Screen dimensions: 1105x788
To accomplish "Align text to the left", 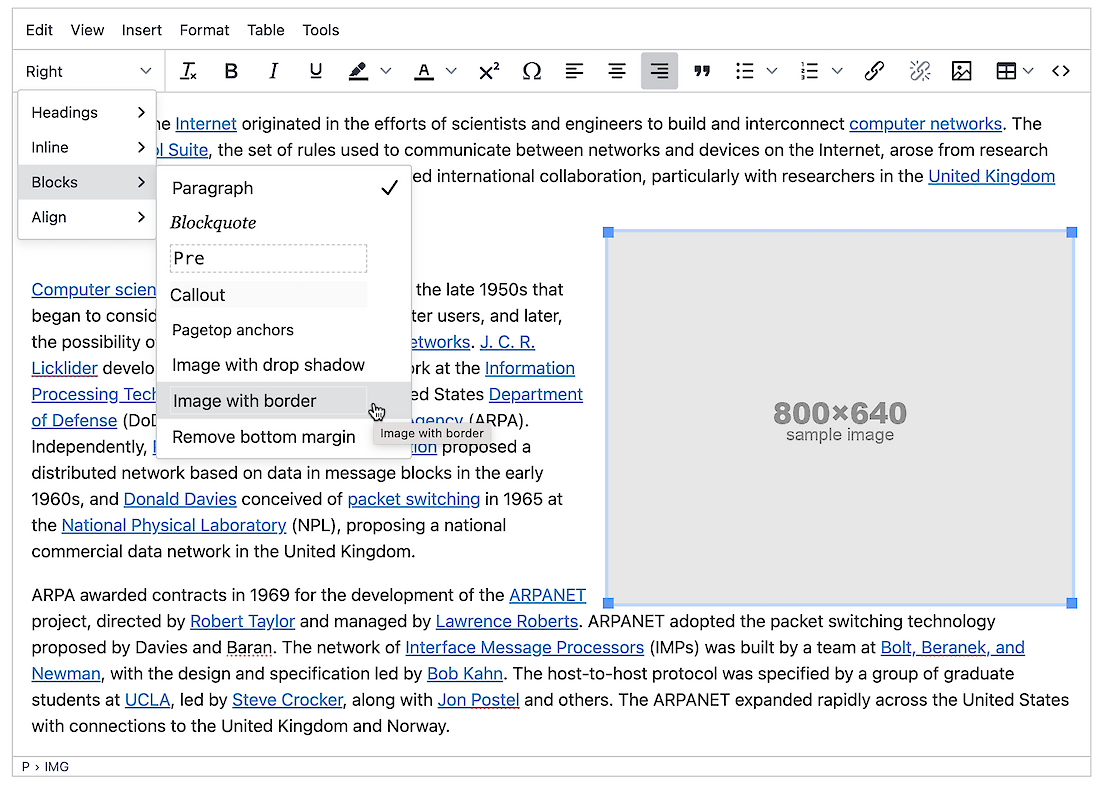I will click(574, 71).
